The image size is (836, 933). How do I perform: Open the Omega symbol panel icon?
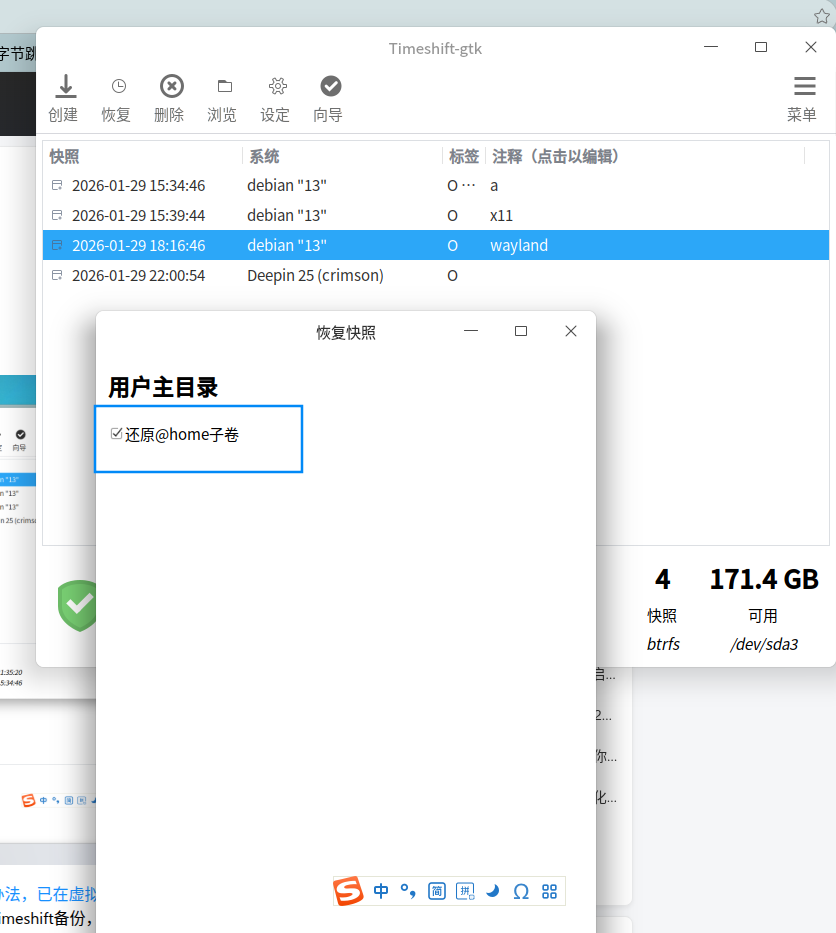[521, 891]
